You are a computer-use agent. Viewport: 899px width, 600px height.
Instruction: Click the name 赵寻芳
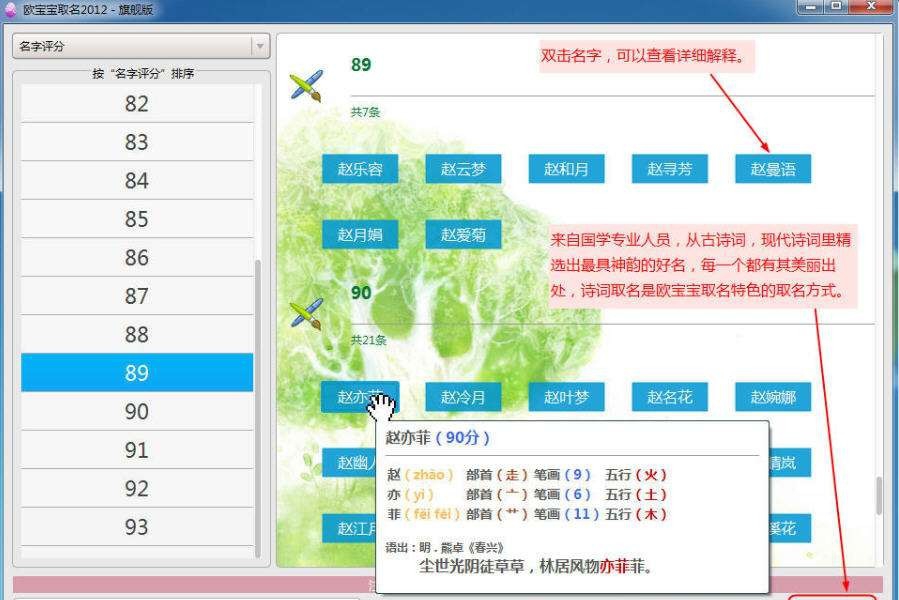click(670, 168)
